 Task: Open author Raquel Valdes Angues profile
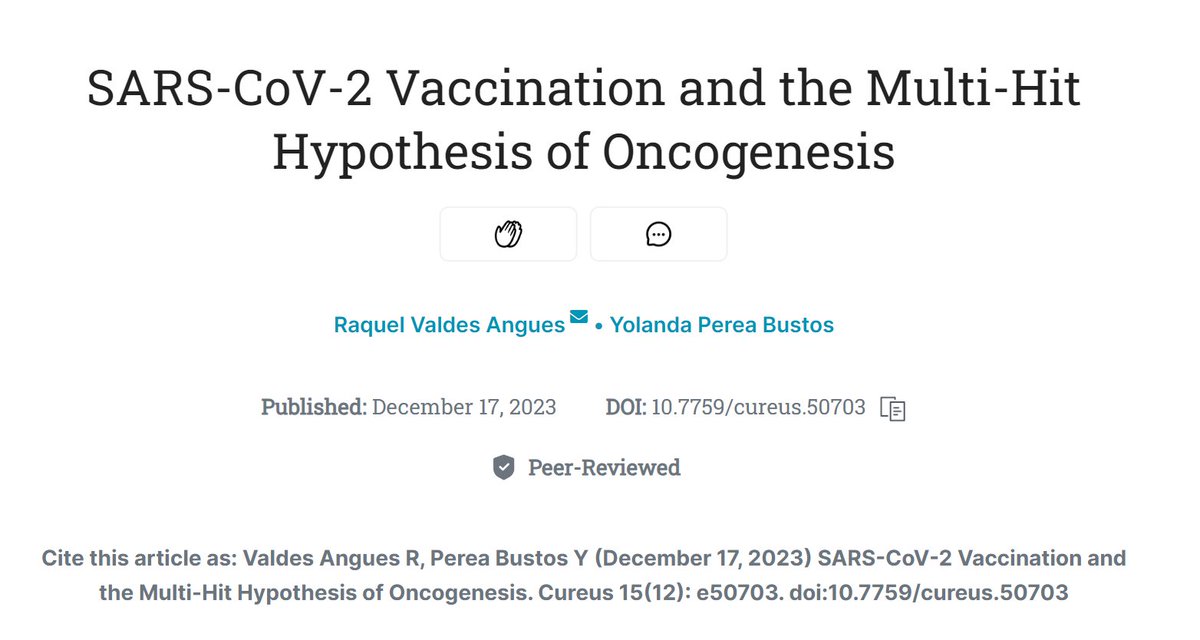pyautogui.click(x=449, y=325)
